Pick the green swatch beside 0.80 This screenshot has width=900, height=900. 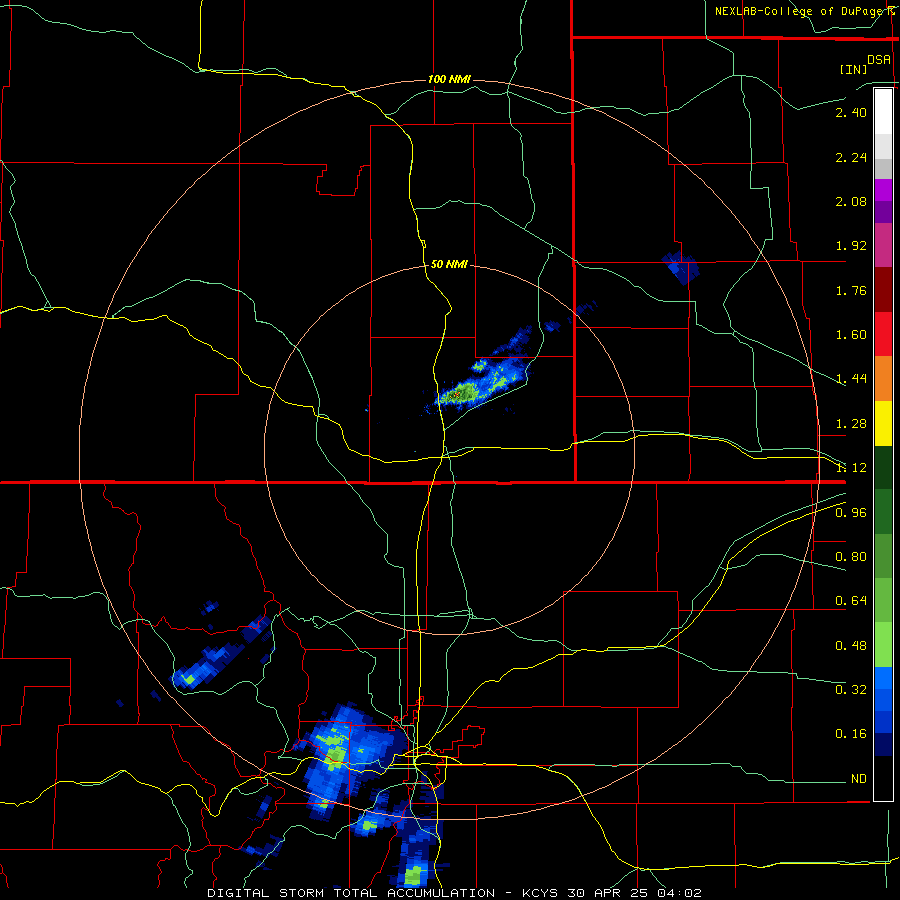(x=883, y=556)
